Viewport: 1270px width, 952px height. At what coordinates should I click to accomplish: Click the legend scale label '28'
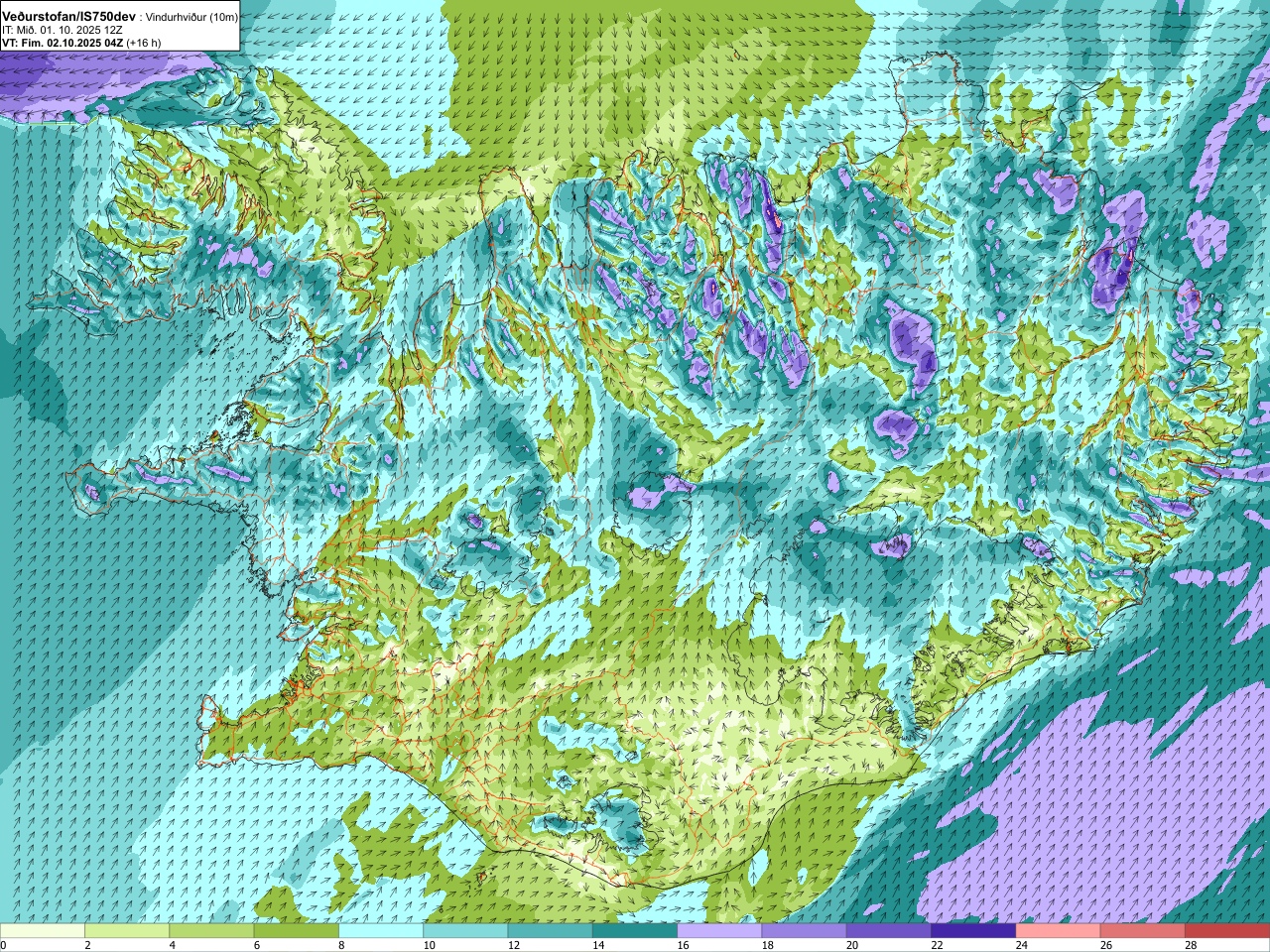(x=1190, y=945)
